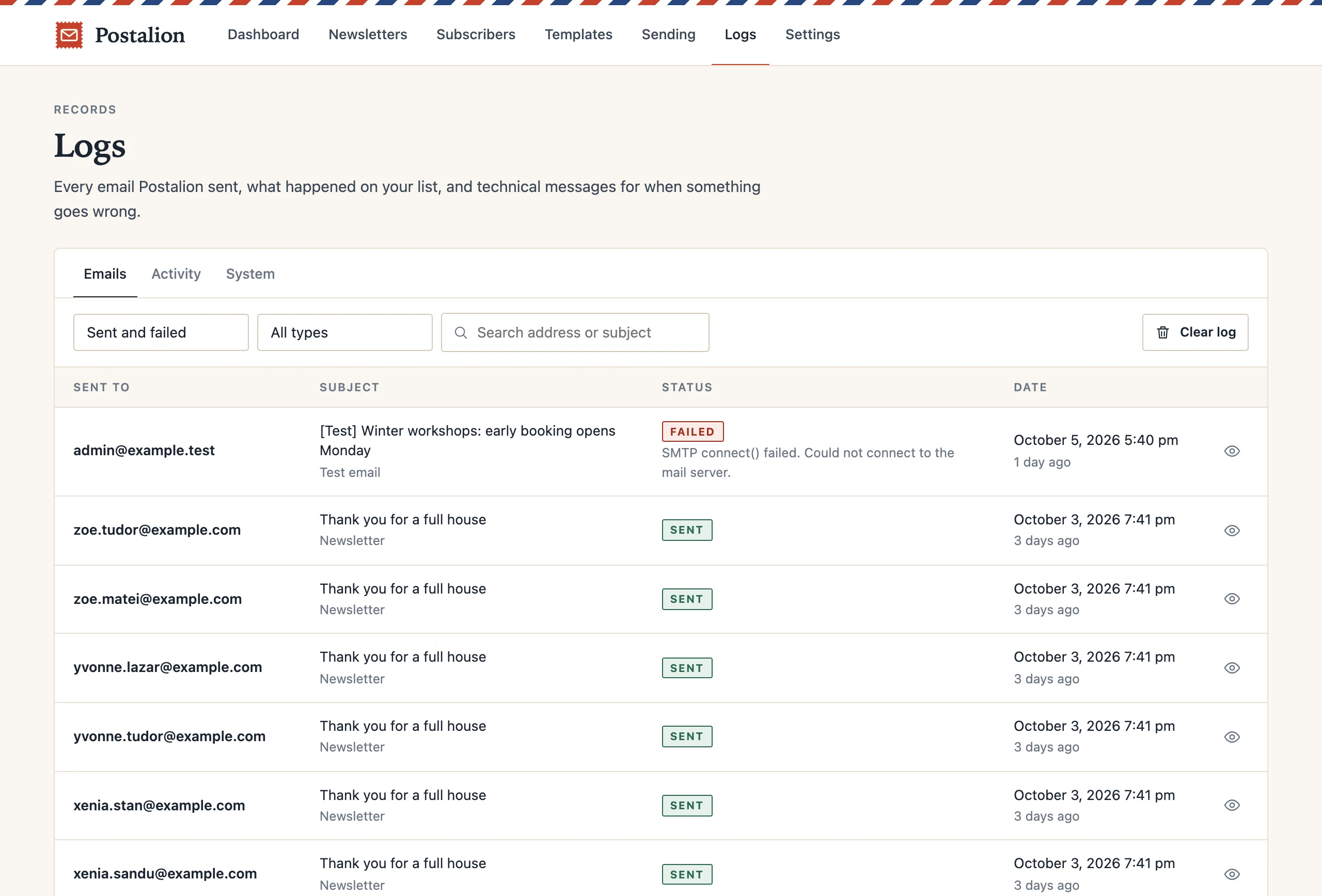Select the zoe.matei@example.com address
This screenshot has height=896, width=1322.
(158, 599)
